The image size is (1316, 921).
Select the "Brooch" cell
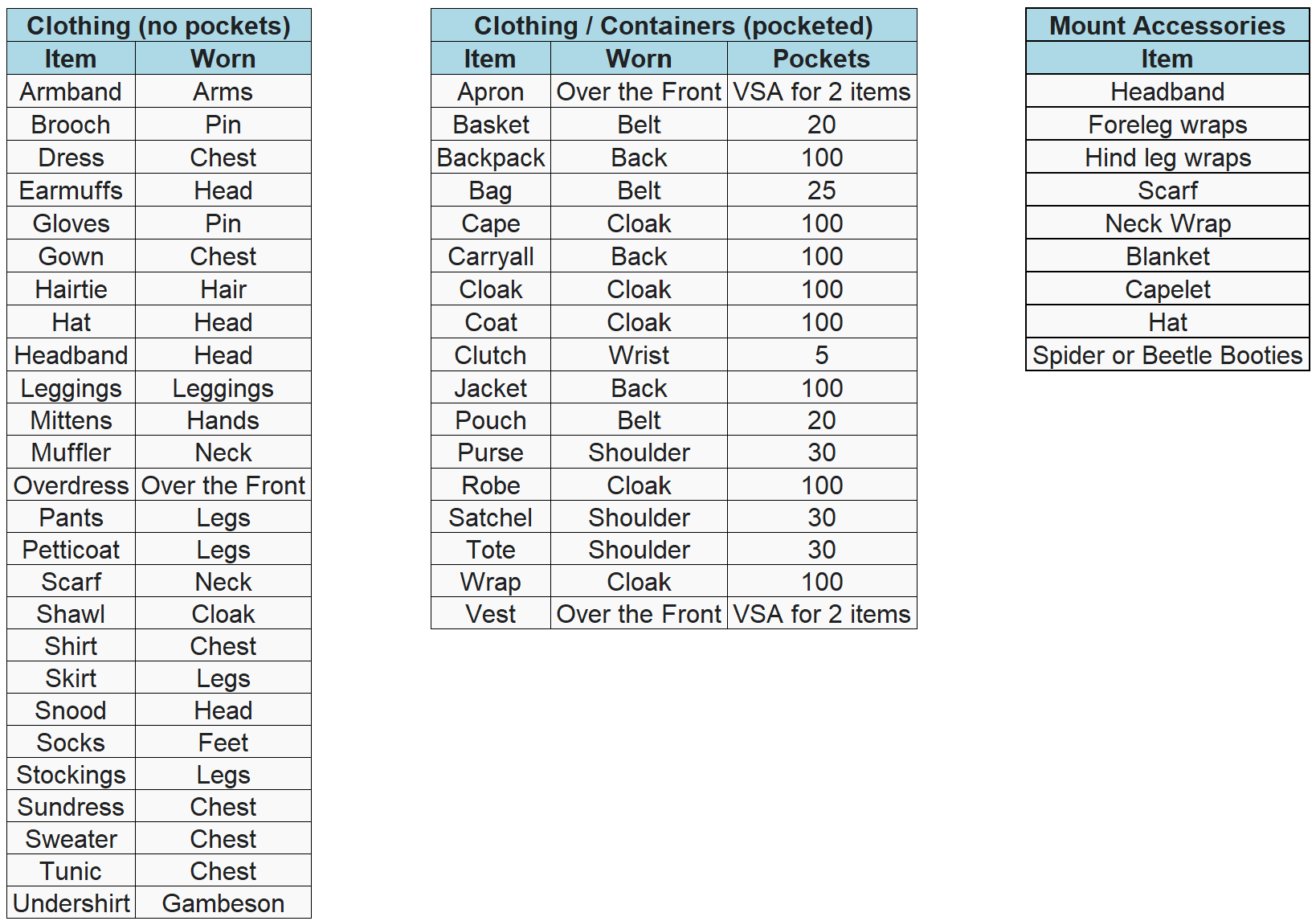coord(71,125)
